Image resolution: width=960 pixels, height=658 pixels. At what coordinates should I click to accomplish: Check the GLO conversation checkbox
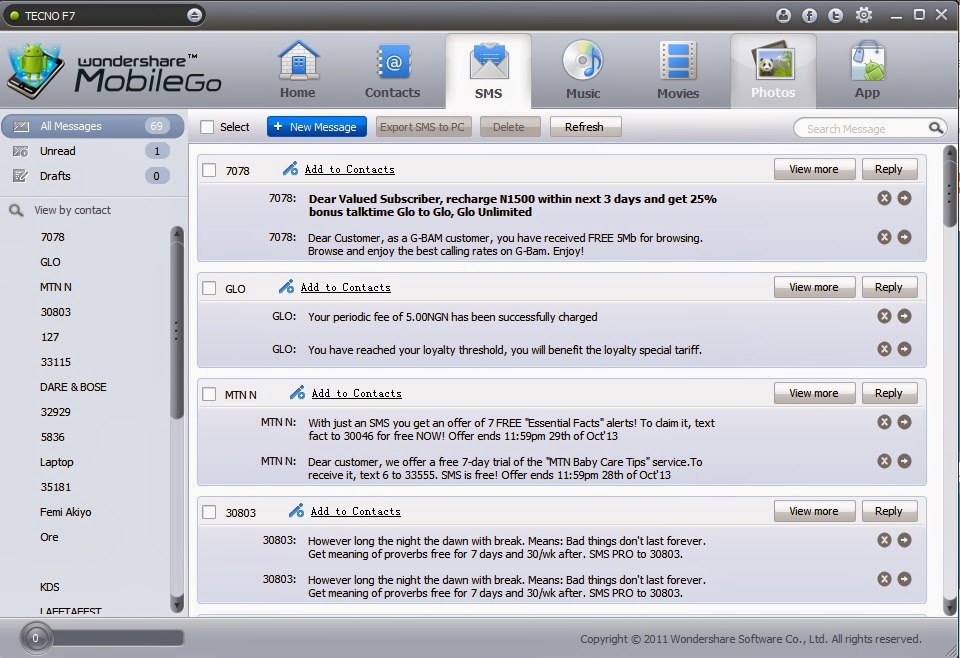click(209, 288)
